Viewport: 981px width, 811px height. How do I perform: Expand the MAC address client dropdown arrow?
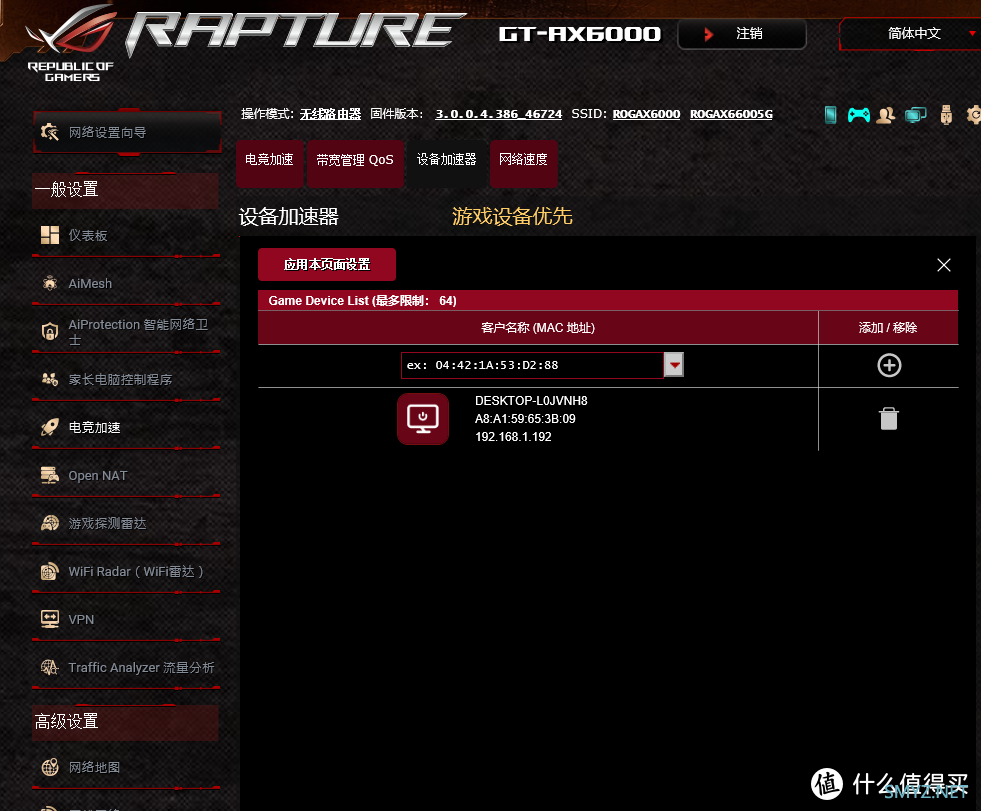click(674, 365)
